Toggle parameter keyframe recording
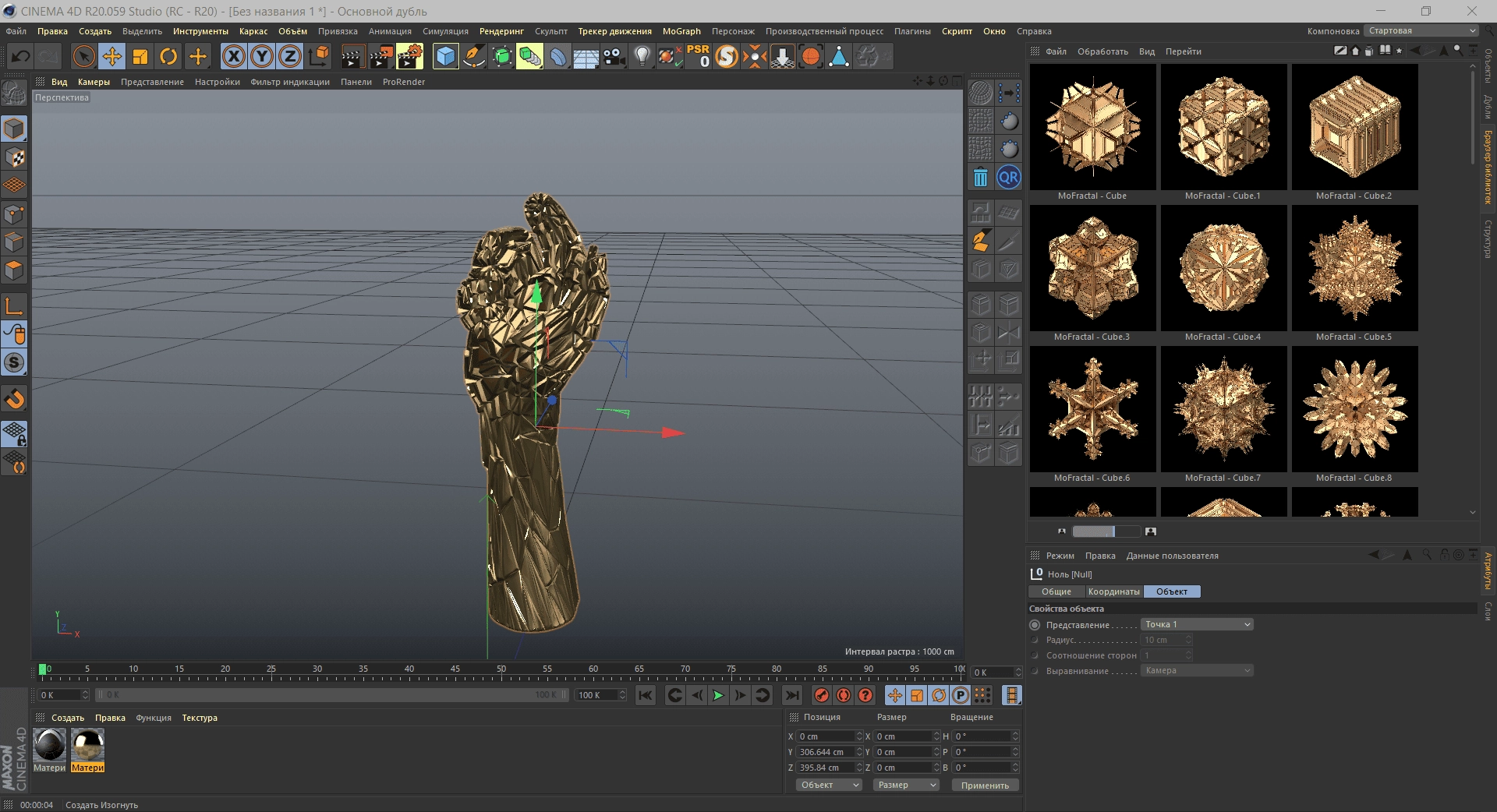 [x=961, y=695]
